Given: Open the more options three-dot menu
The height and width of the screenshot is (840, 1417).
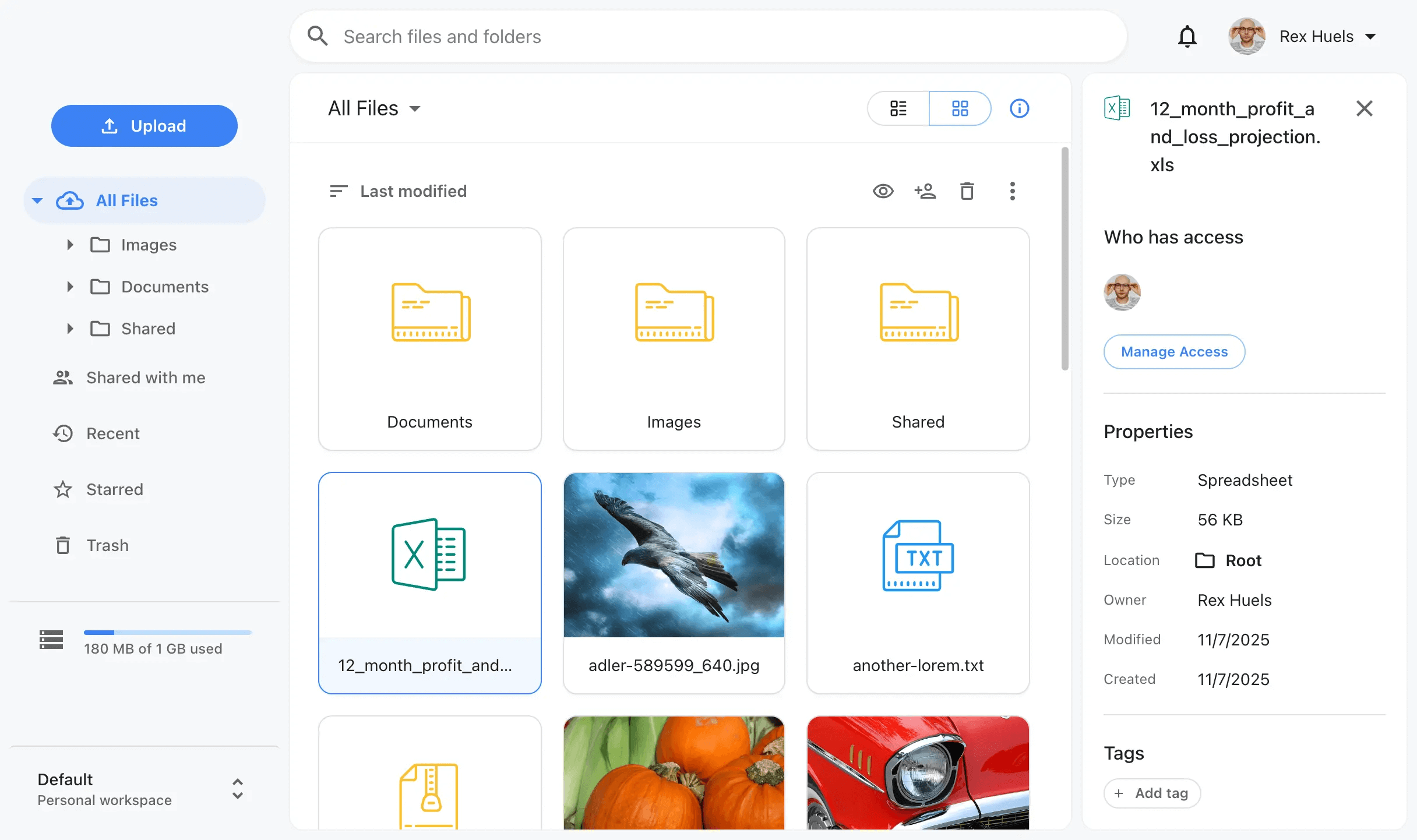Looking at the screenshot, I should click(1013, 191).
